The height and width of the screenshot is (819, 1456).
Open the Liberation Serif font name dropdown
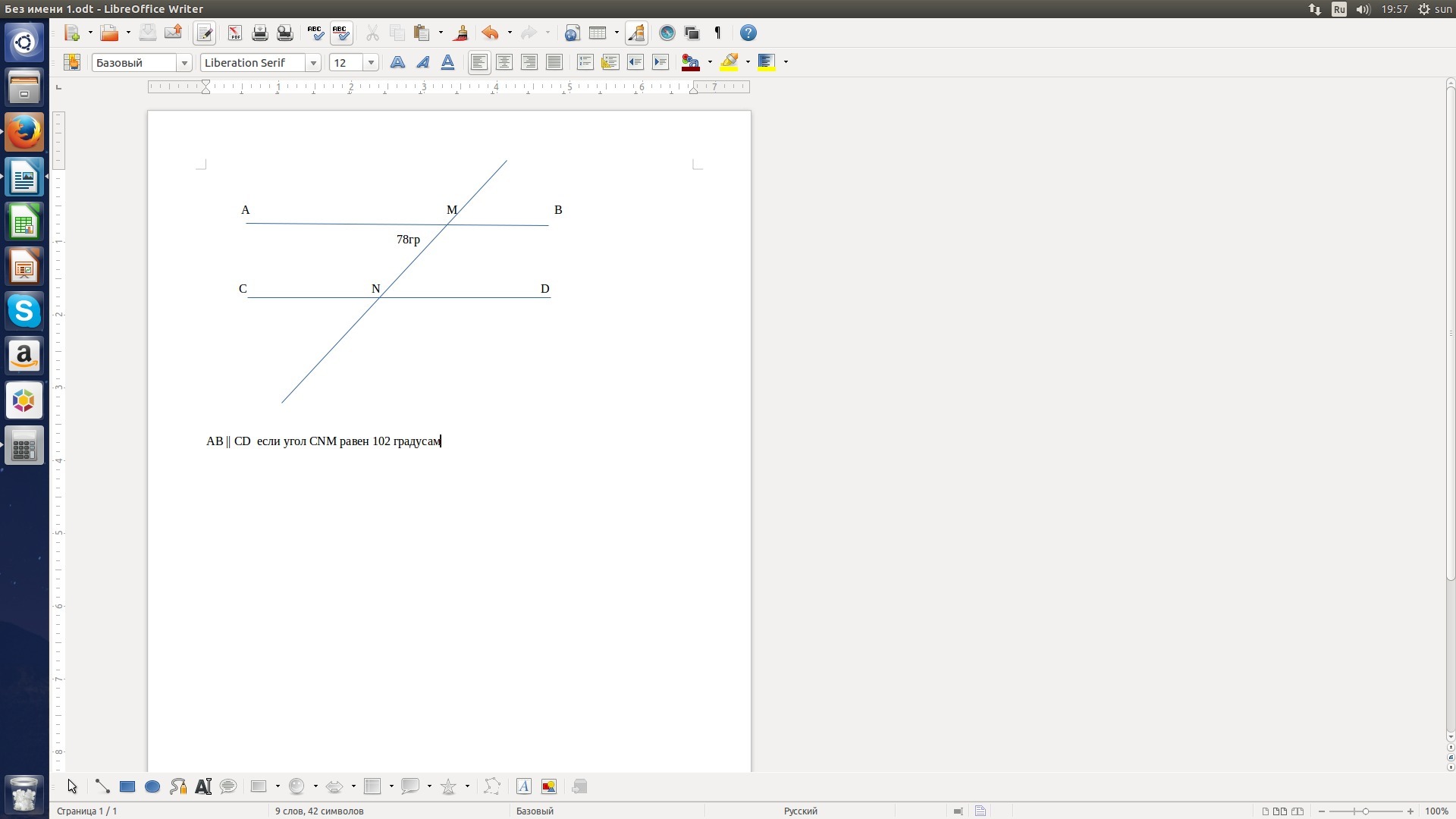tap(313, 63)
